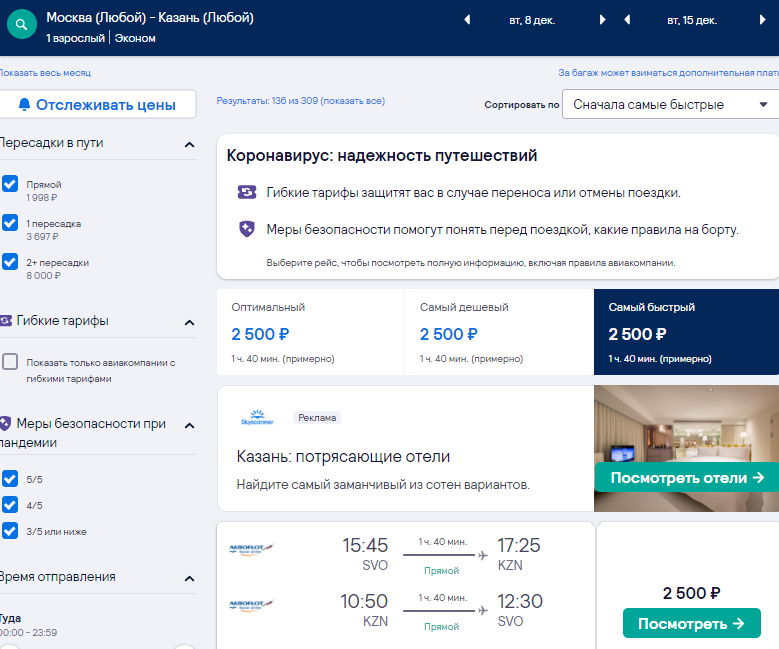The image size is (779, 649).
Task: Open the baggage fee notice link
Action: [668, 73]
